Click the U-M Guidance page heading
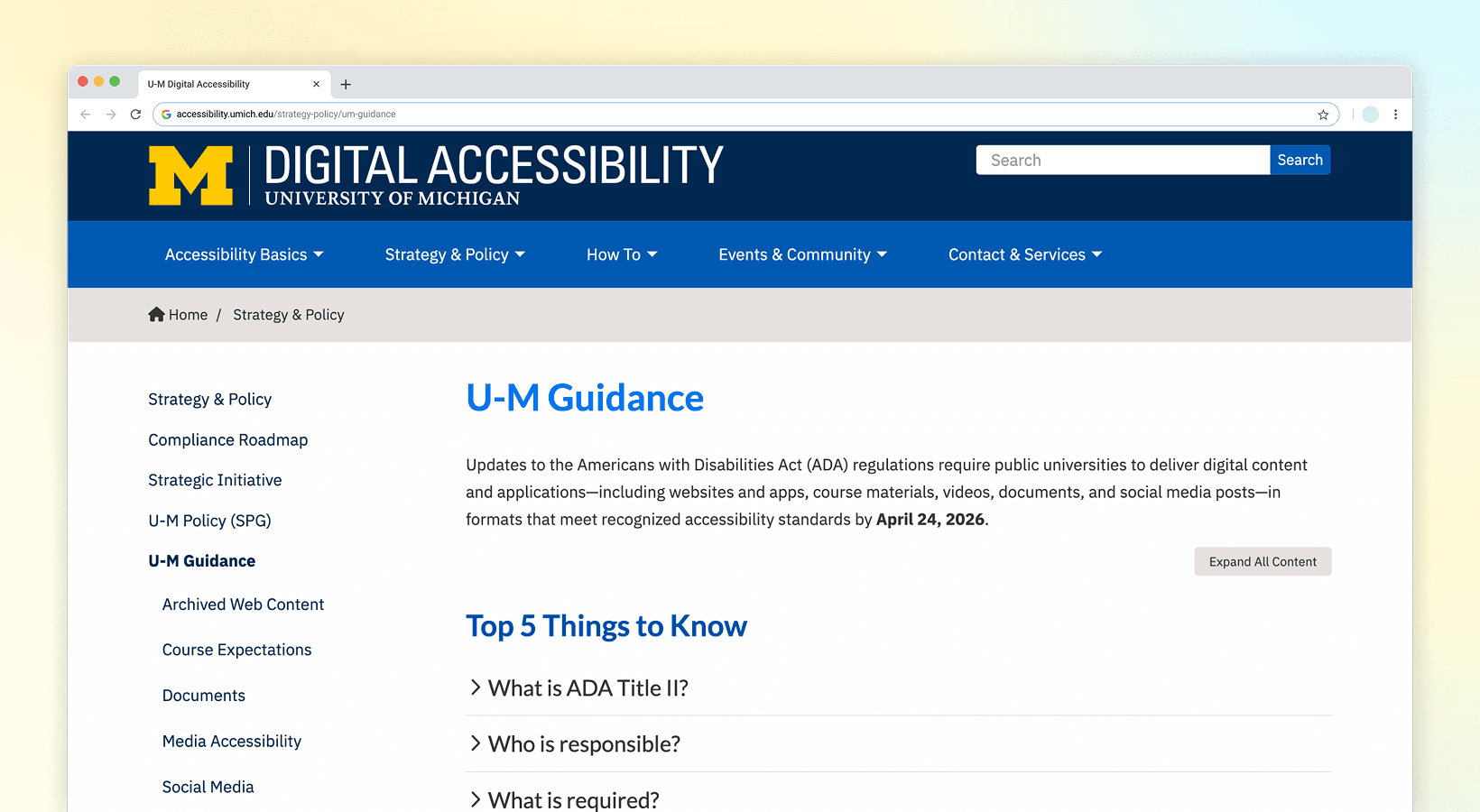 [585, 398]
